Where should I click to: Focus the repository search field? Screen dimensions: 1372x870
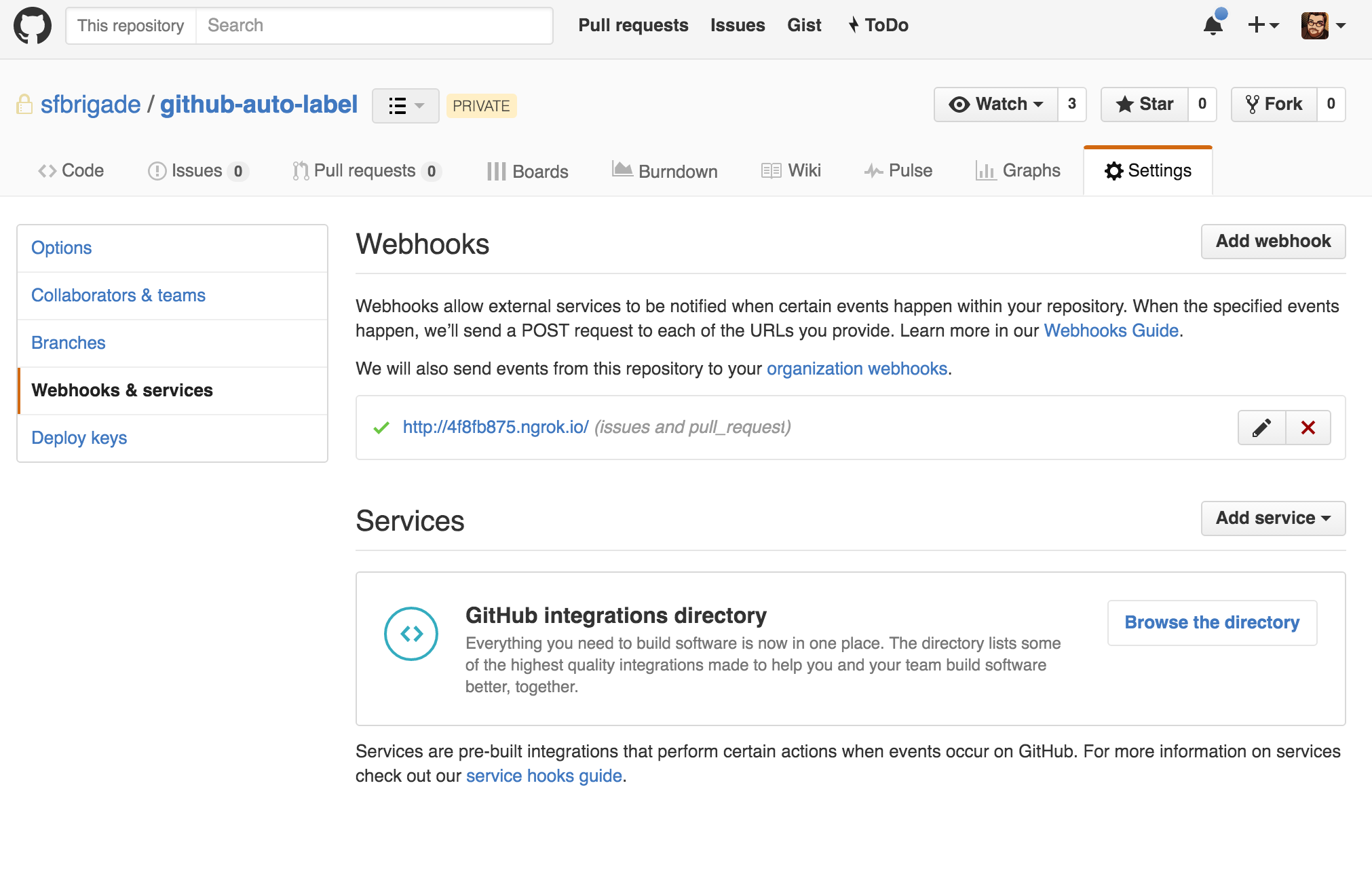[373, 26]
